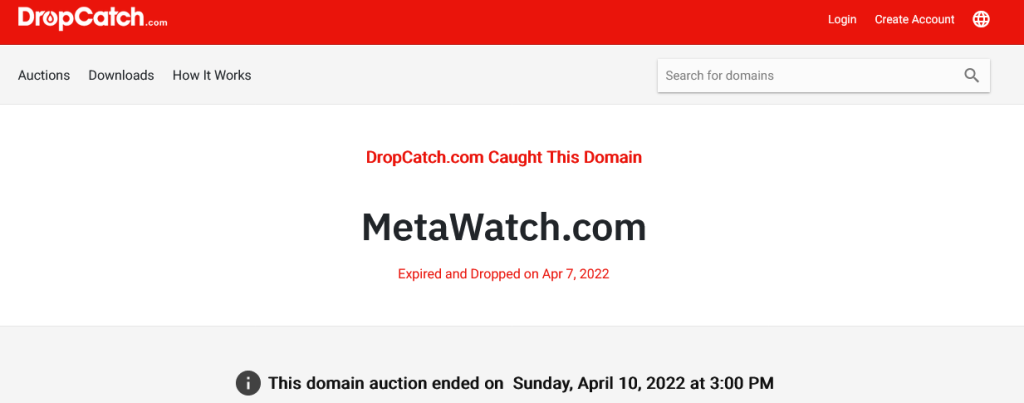This screenshot has height=403, width=1024.
Task: Click the "DropCatch.com Caught This Domain" heading
Action: click(504, 157)
